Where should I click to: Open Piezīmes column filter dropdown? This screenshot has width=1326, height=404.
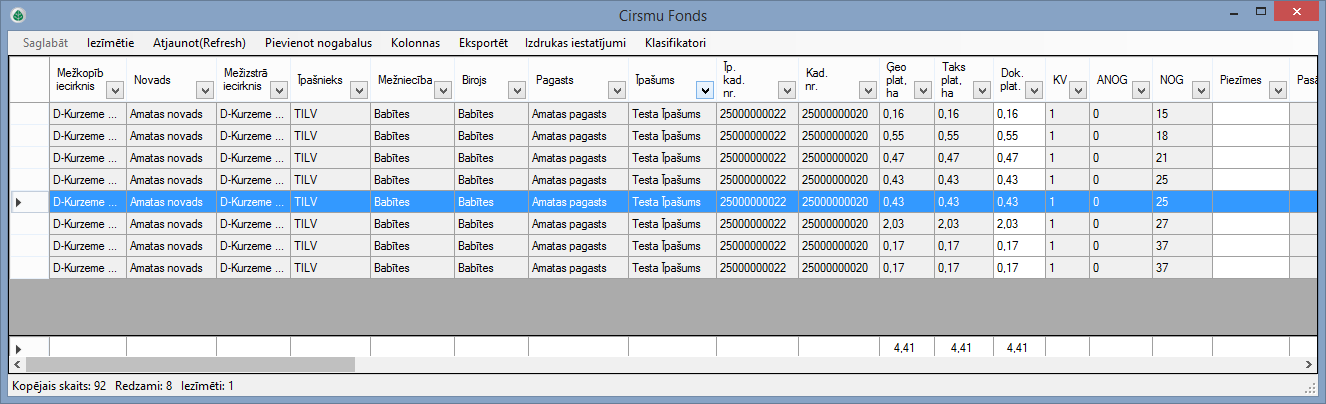(x=1276, y=90)
